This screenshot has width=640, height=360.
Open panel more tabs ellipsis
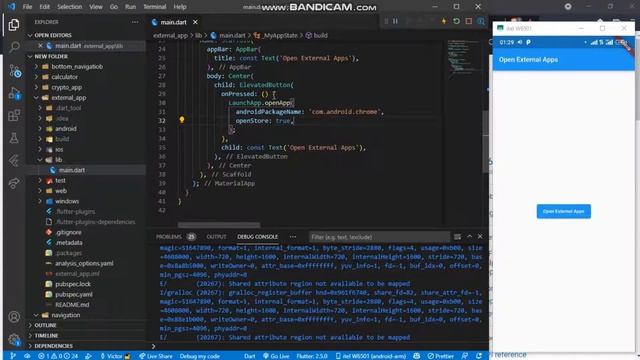point(293,237)
